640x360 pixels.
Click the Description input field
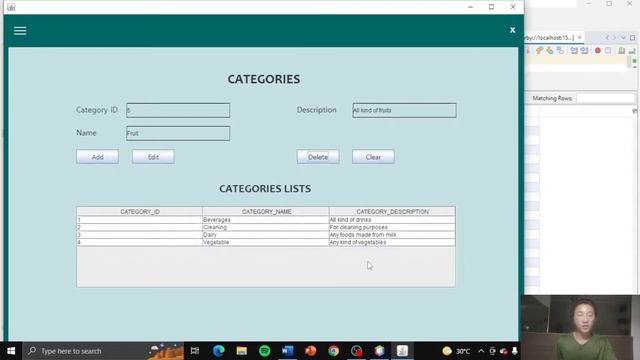[404, 110]
